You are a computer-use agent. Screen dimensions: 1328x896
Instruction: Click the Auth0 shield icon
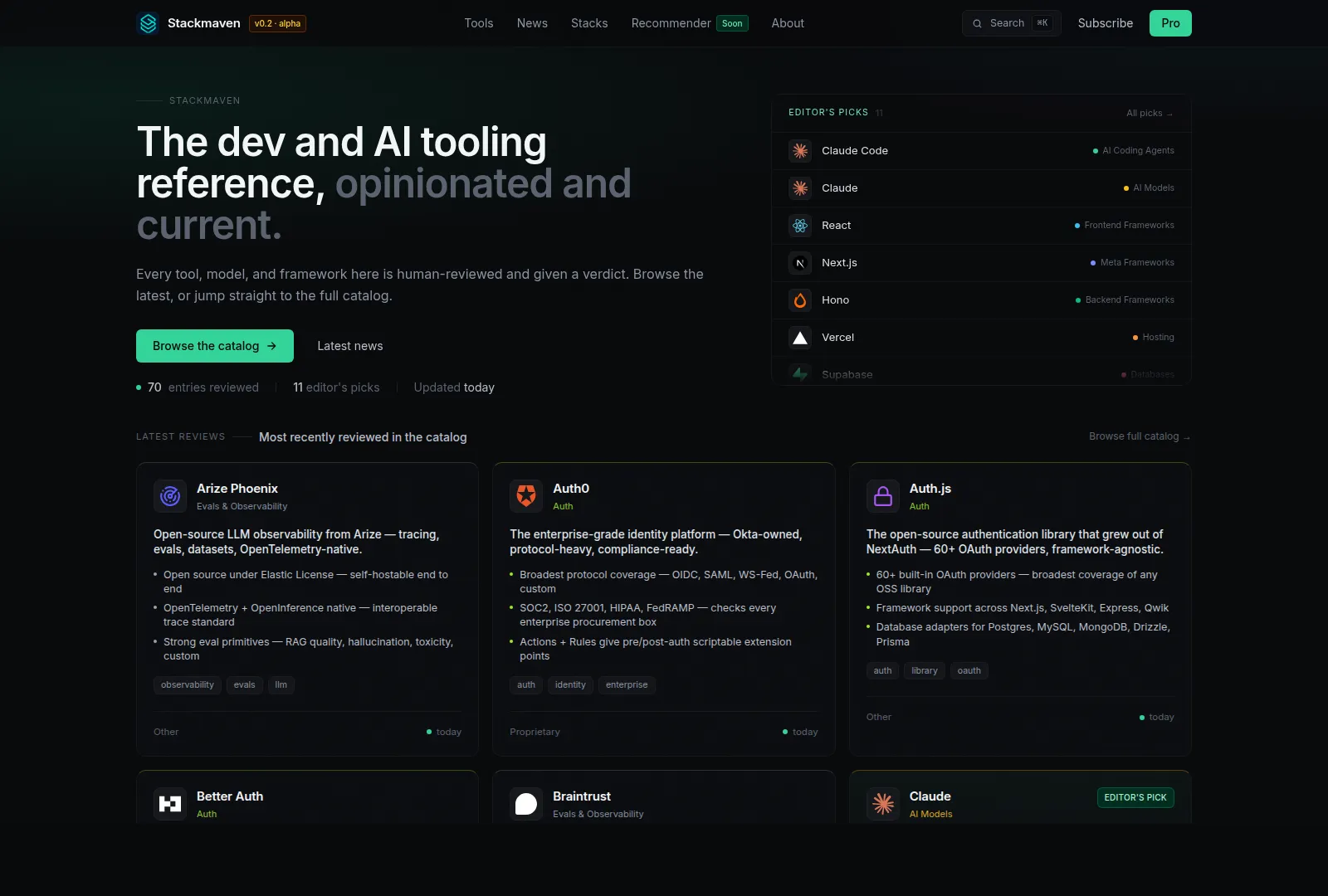point(526,496)
